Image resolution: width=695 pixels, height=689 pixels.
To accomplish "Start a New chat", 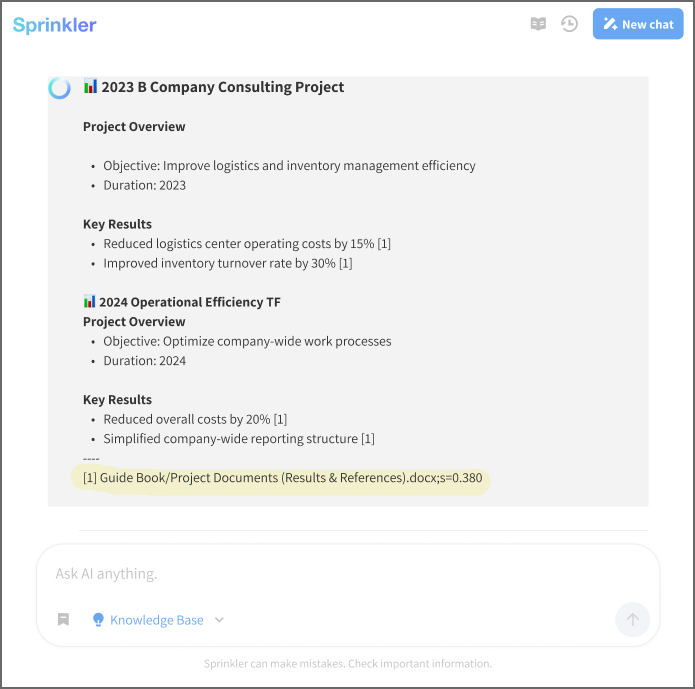I will point(638,24).
